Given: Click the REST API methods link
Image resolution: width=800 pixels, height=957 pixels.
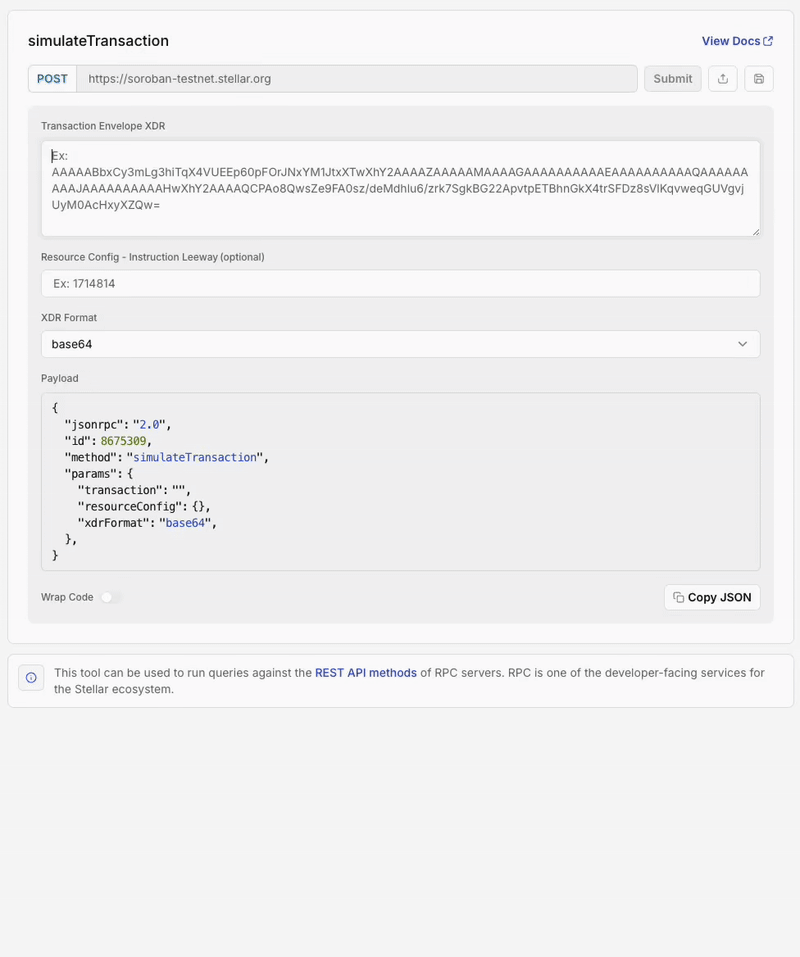Looking at the screenshot, I should coord(366,672).
